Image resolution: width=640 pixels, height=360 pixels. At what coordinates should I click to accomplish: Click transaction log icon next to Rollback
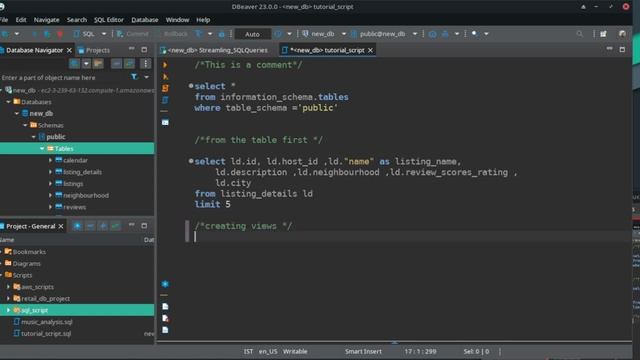tap(199, 34)
